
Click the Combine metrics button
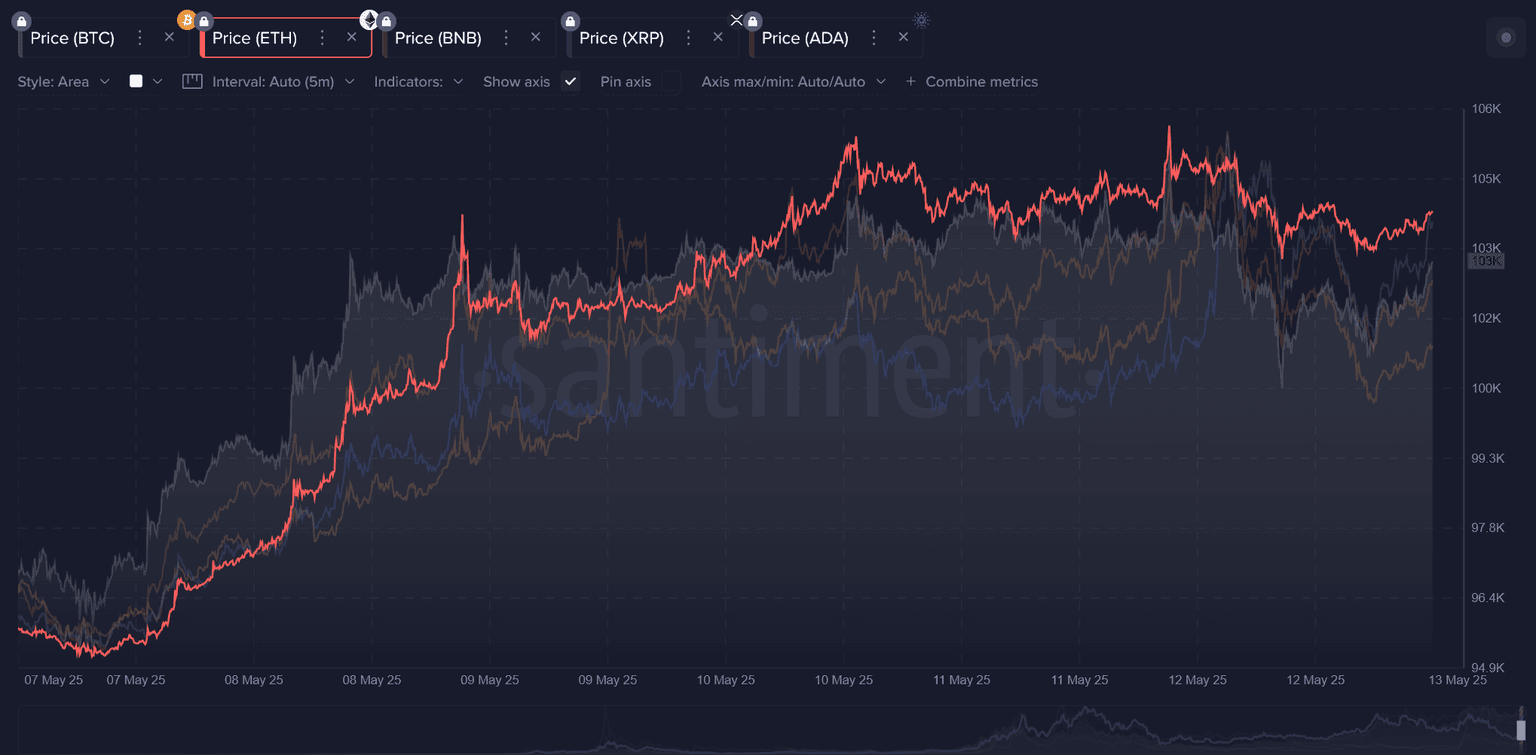(971, 82)
